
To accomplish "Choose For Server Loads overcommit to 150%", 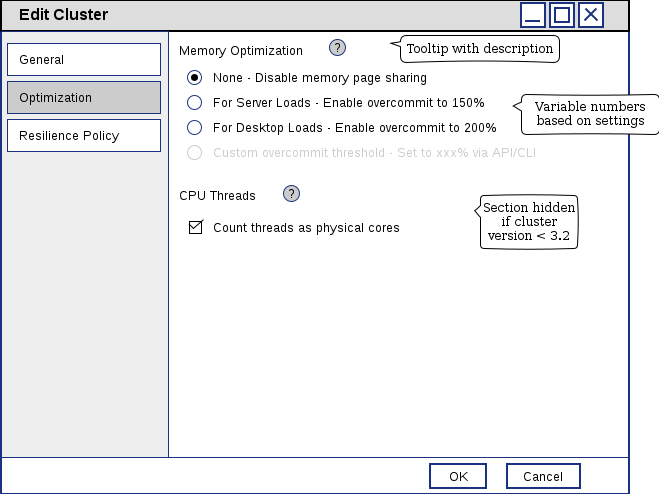I will (195, 102).
